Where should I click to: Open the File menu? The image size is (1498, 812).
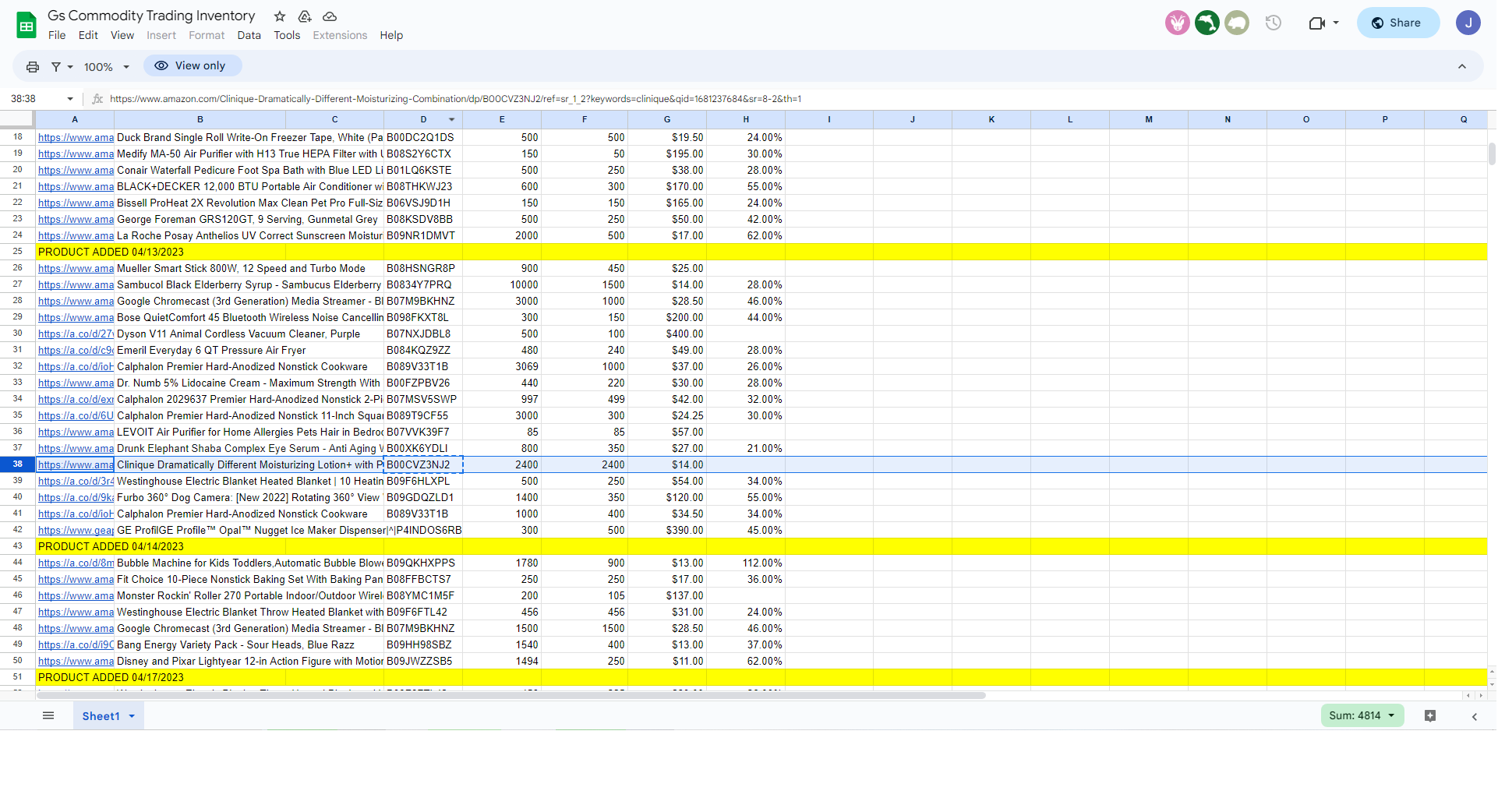[57, 35]
